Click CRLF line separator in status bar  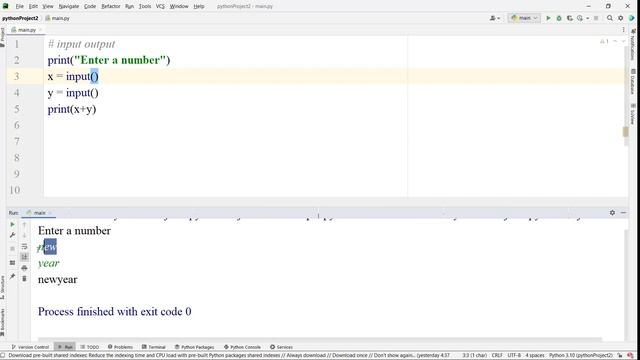click(497, 355)
